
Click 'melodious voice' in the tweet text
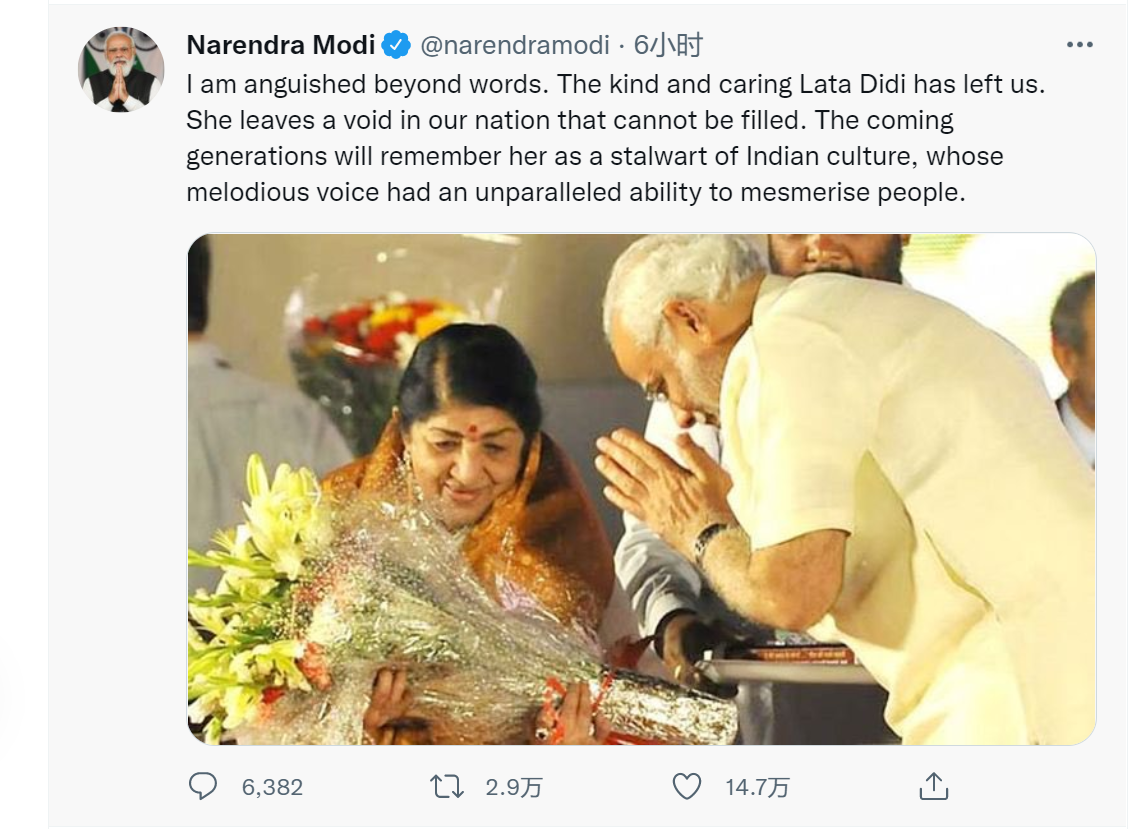[283, 193]
